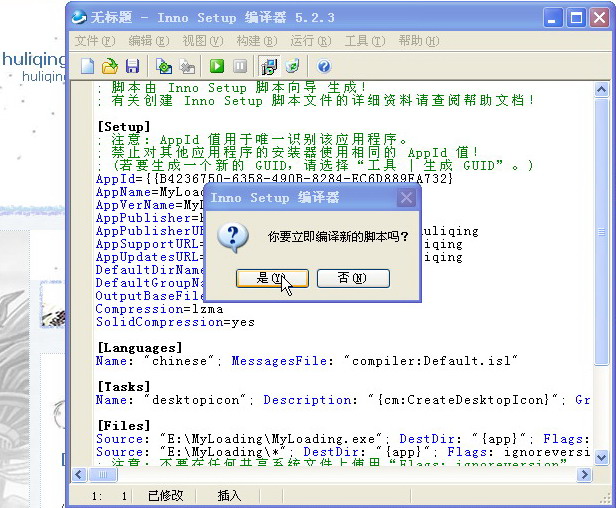Screen dimensions: 616x508
Task: Open Help with the question mark icon
Action: click(x=324, y=66)
